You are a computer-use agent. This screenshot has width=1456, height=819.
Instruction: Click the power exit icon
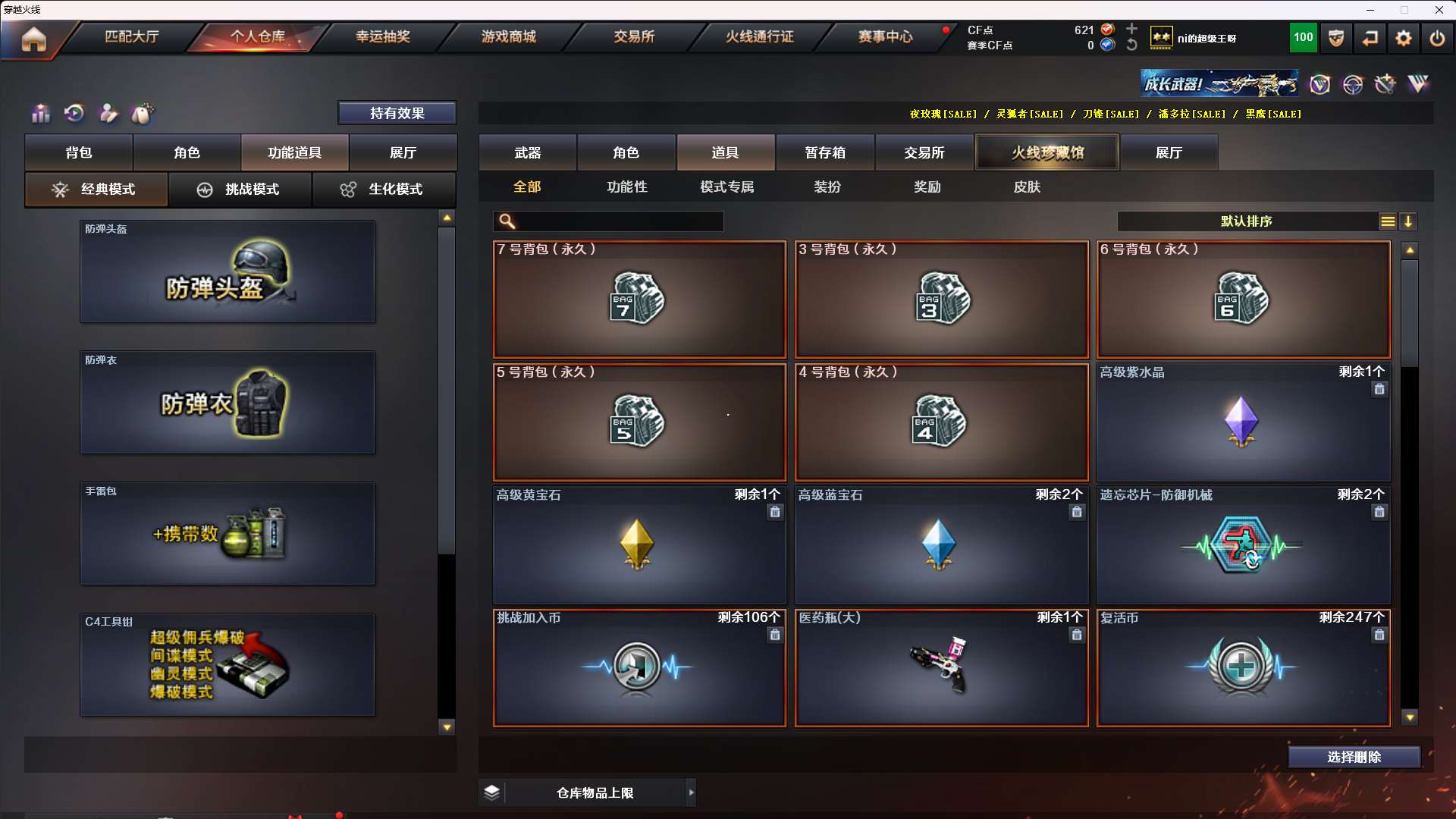click(1437, 38)
